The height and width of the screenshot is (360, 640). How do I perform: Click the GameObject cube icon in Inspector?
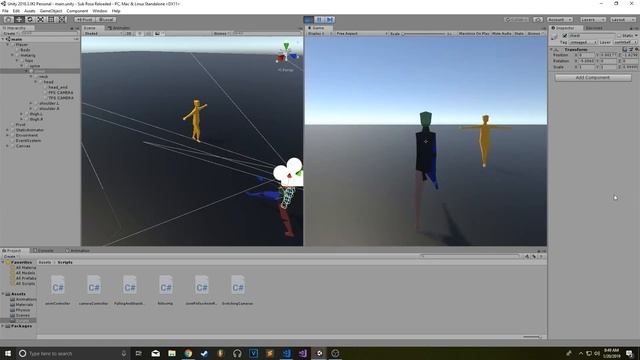pyautogui.click(x=554, y=37)
